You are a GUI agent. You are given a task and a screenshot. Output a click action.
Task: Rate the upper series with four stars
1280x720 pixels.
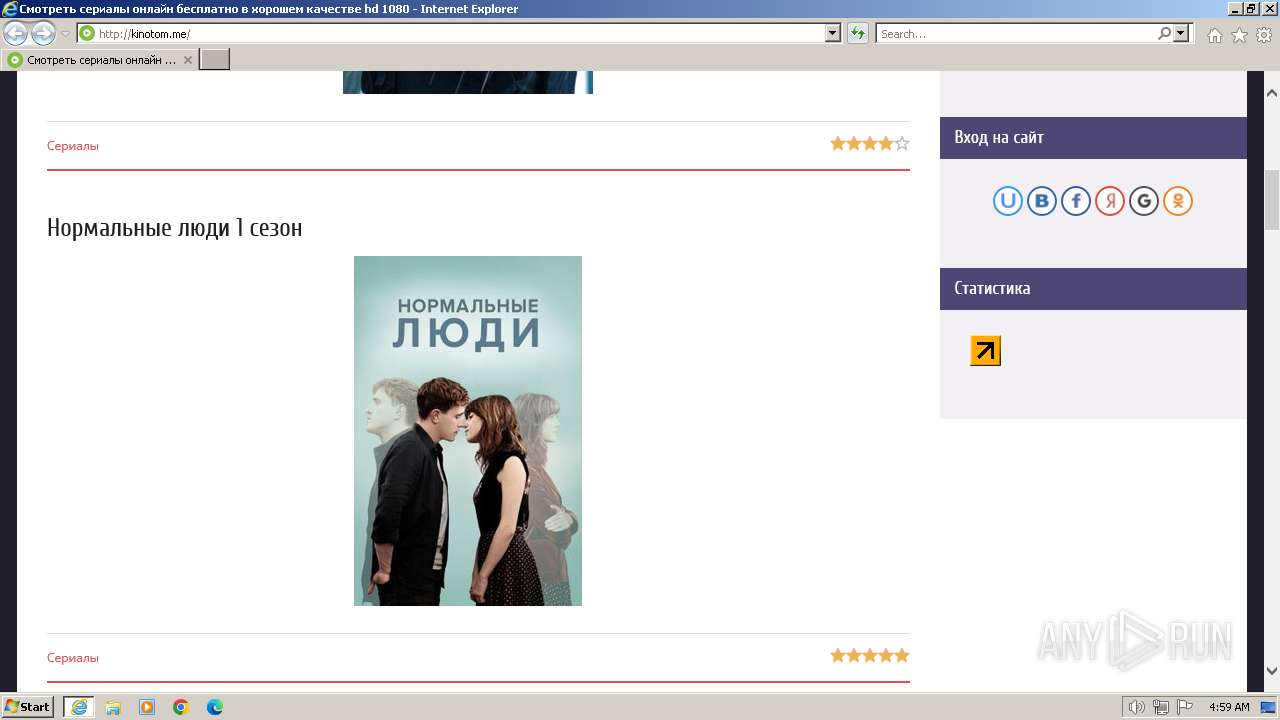pyautogui.click(x=885, y=144)
